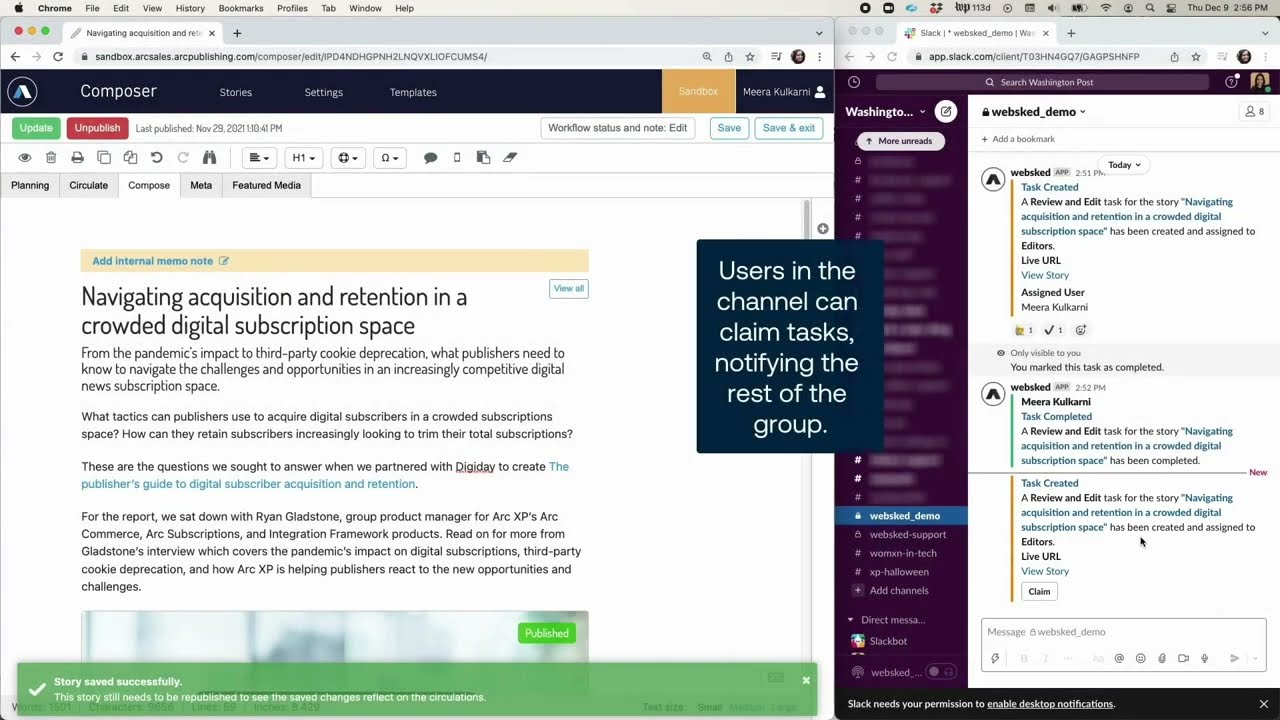Click the copy story icon in Composer toolbar

pyautogui.click(x=104, y=158)
